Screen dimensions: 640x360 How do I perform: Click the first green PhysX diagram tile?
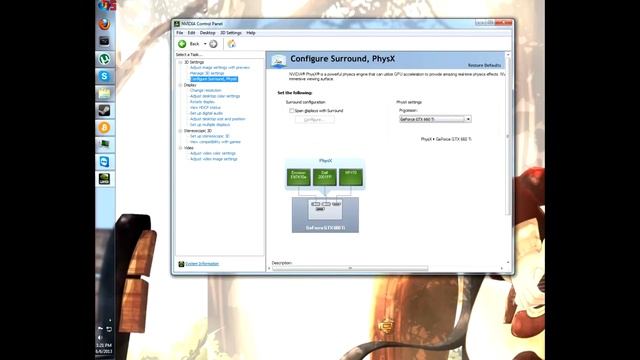tap(299, 177)
